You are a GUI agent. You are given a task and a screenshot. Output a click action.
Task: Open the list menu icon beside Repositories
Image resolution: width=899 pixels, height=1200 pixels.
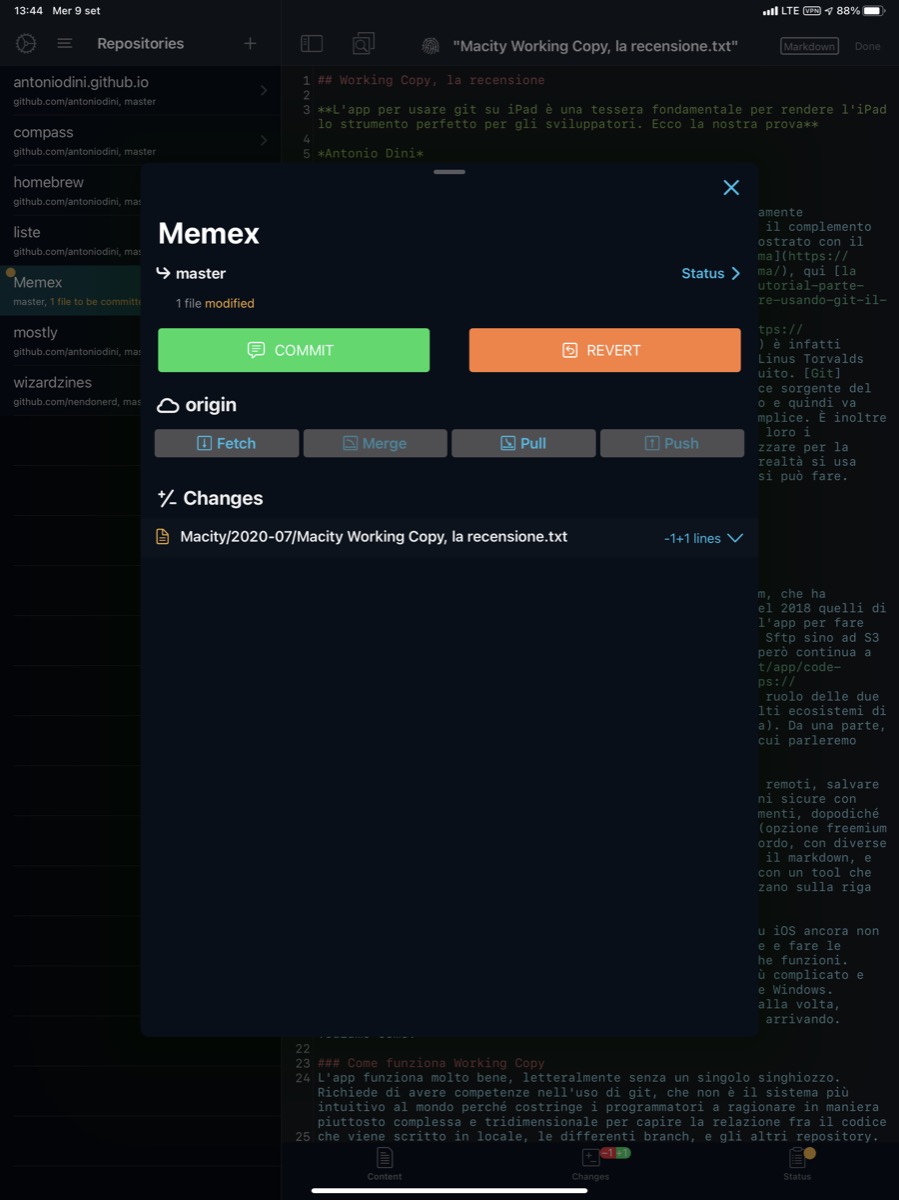pyautogui.click(x=65, y=44)
